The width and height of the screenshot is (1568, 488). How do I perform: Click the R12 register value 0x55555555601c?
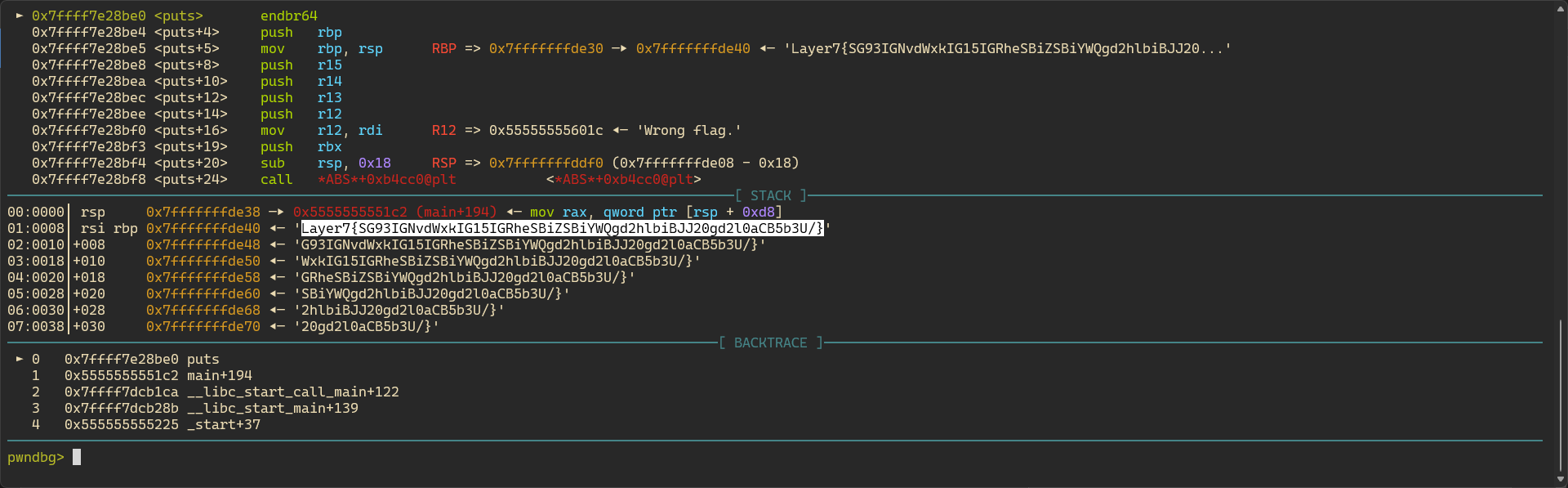546,130
